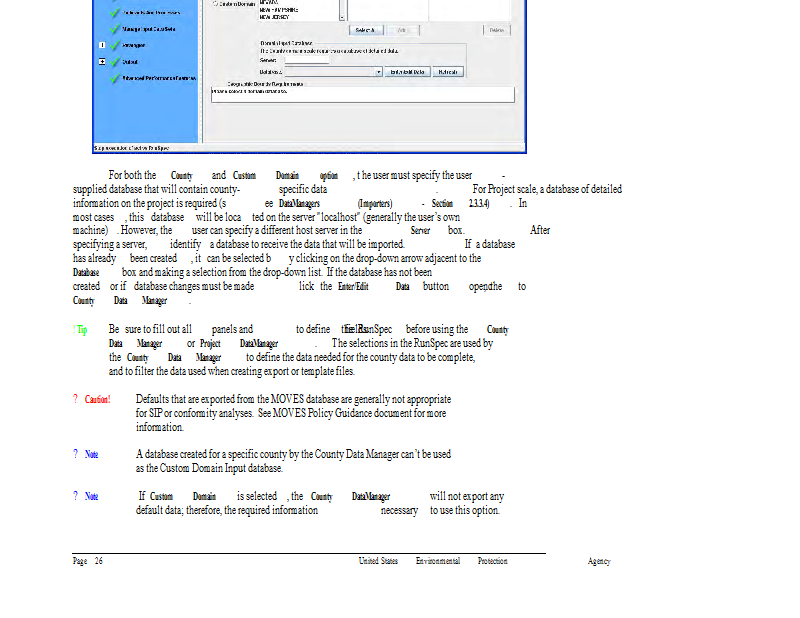Select the Custom Domain radio button
This screenshot has height=618, width=800.
click(x=214, y=4)
